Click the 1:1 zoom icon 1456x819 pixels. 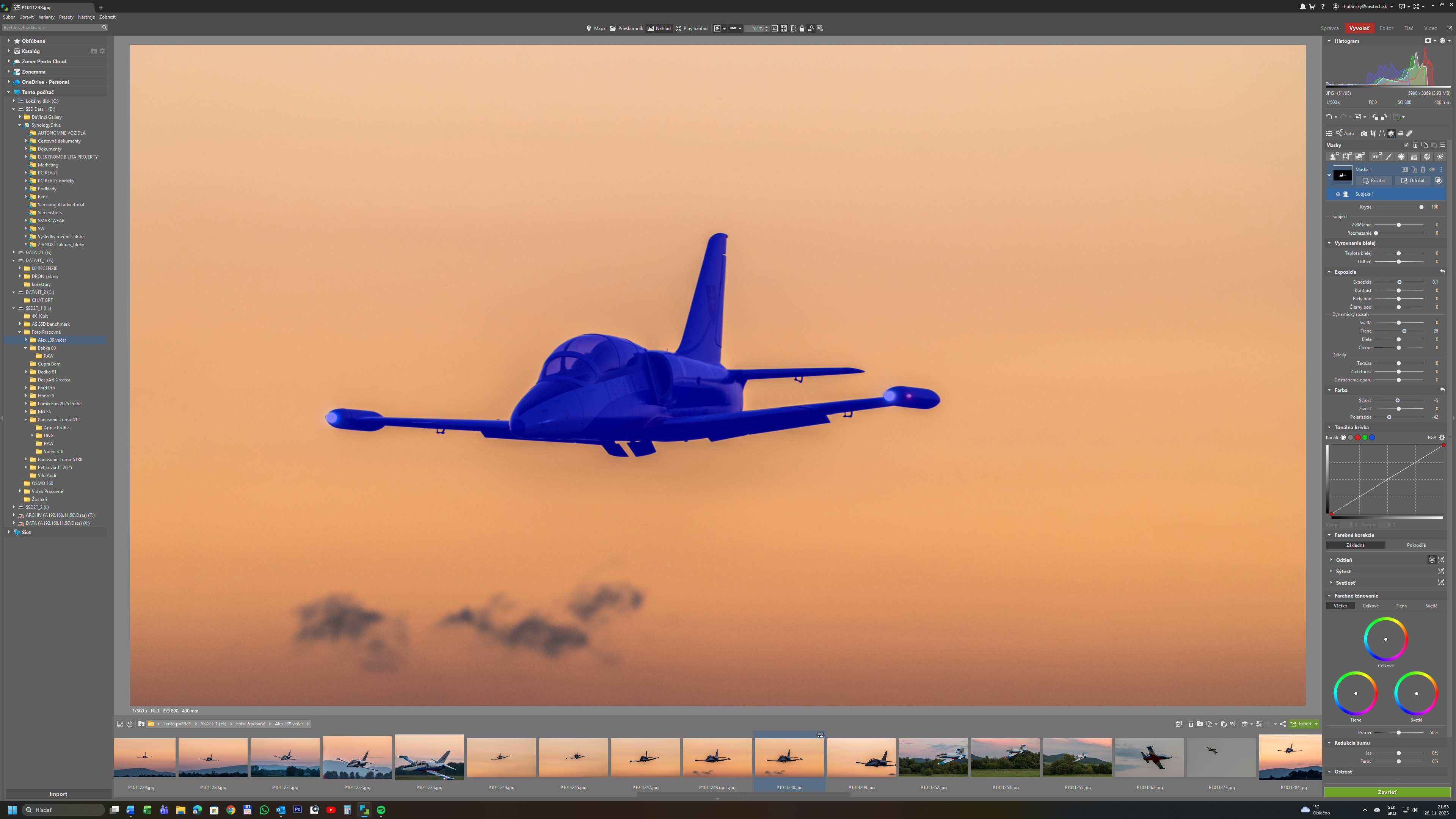pos(774,28)
